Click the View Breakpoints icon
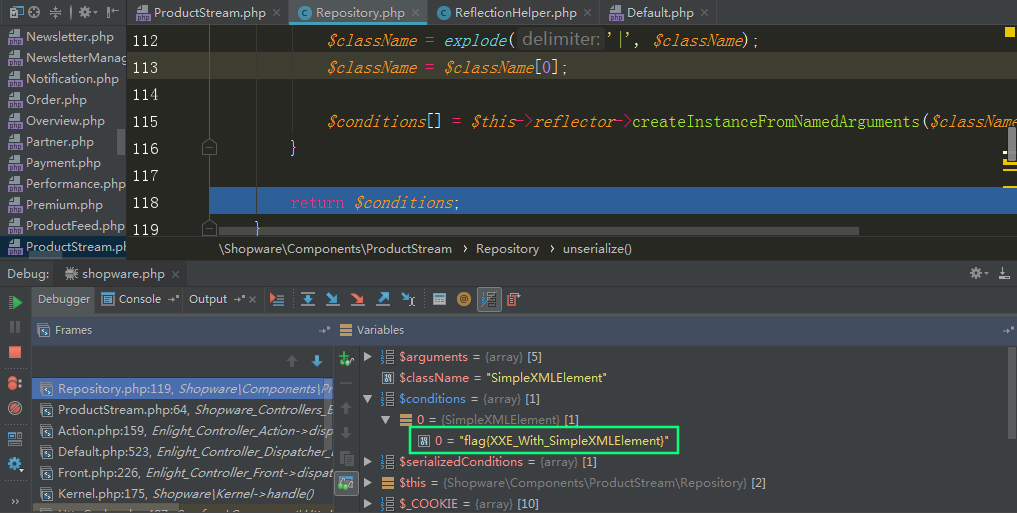1017x513 pixels. click(15, 383)
